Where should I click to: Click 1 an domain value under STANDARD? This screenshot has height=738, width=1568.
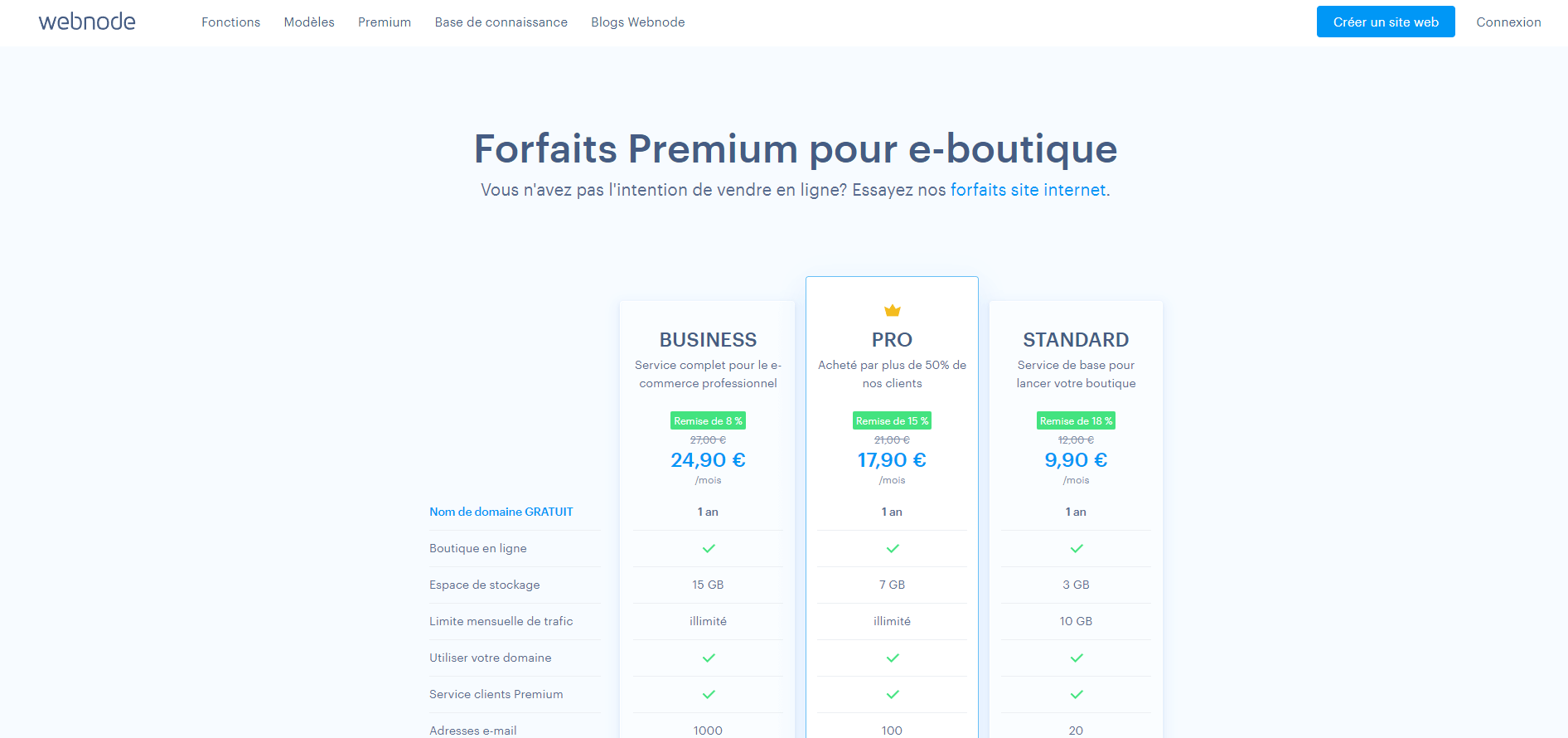1076,512
